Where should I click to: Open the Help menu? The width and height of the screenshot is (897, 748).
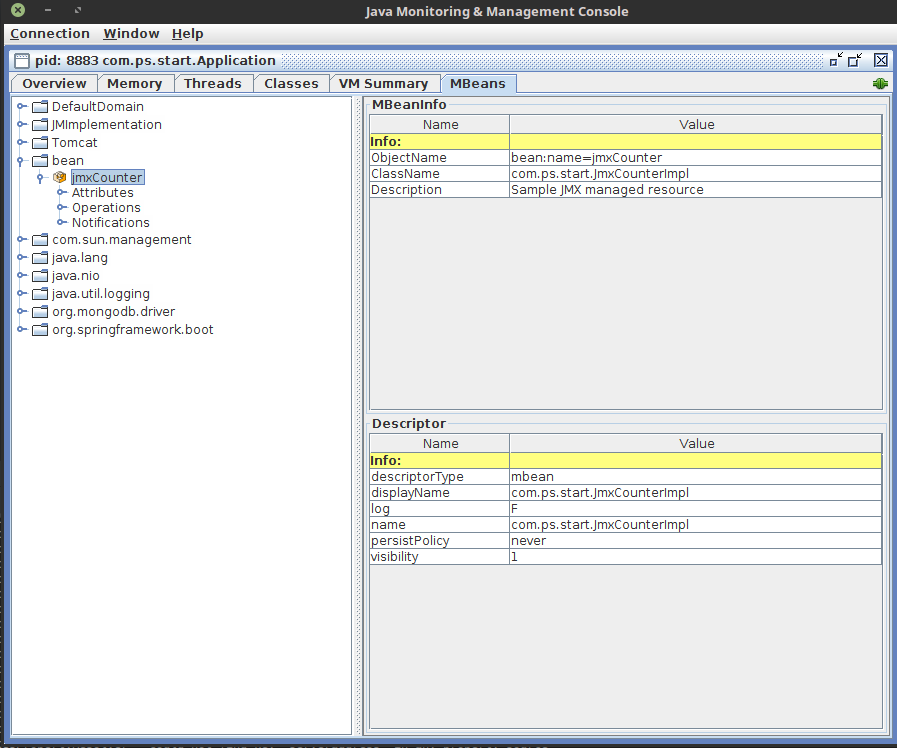[187, 34]
